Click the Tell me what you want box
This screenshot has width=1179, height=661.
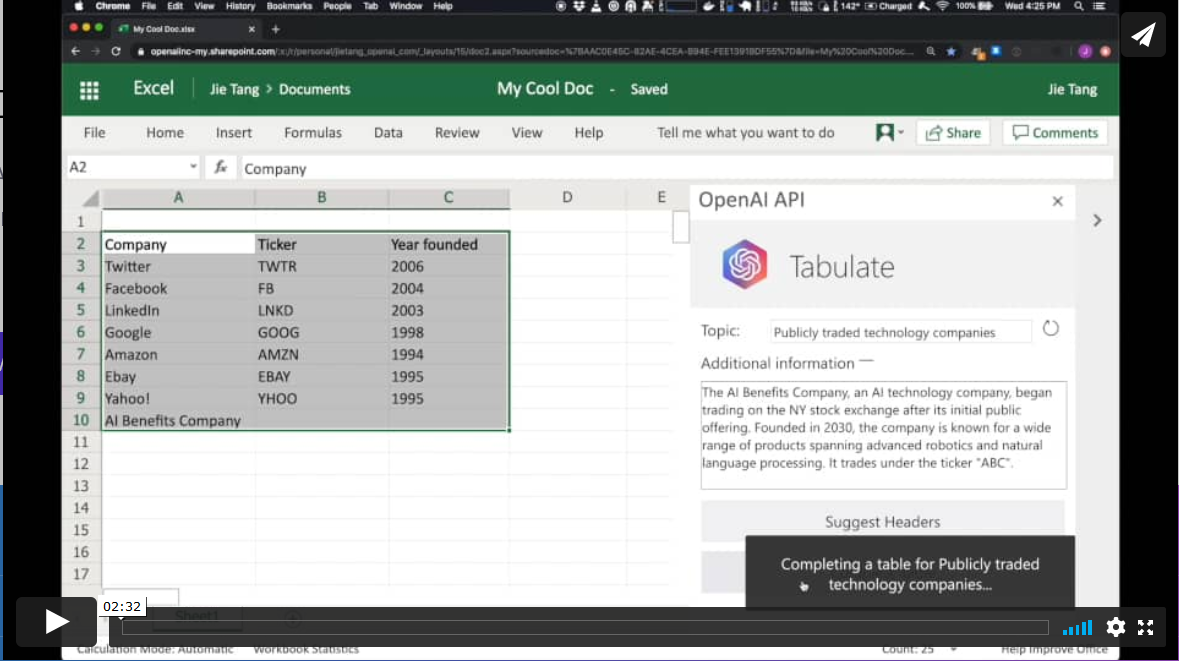coord(746,132)
